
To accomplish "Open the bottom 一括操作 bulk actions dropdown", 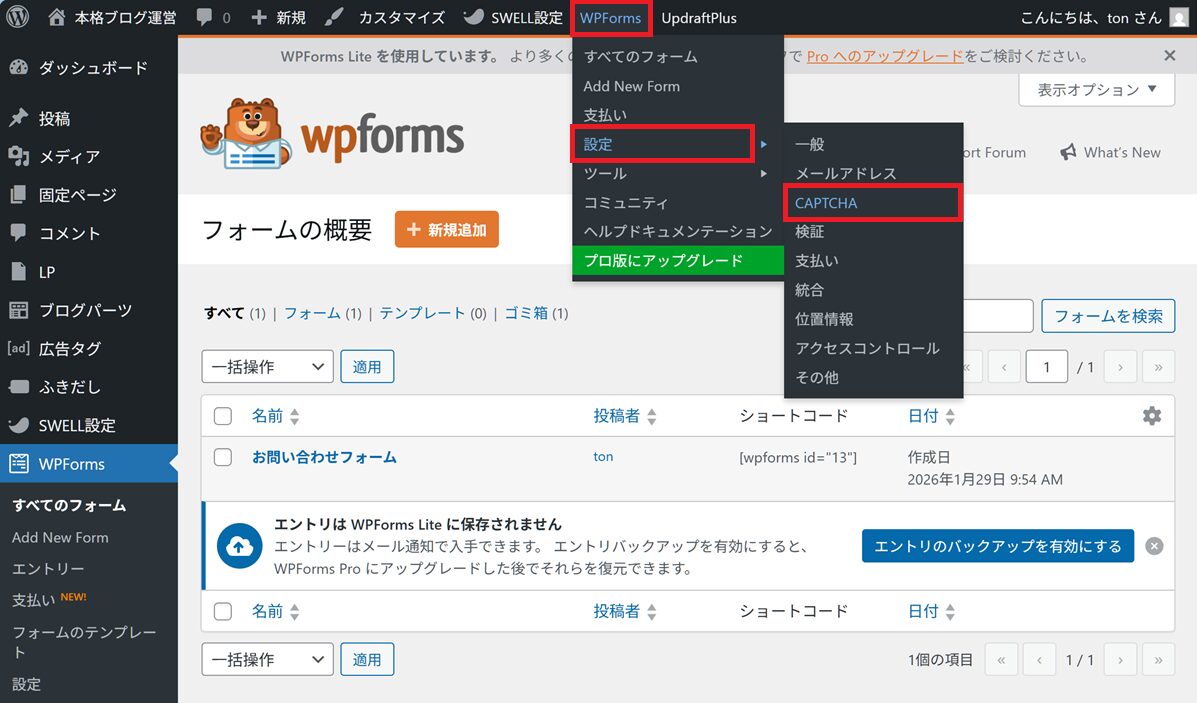I will (267, 660).
